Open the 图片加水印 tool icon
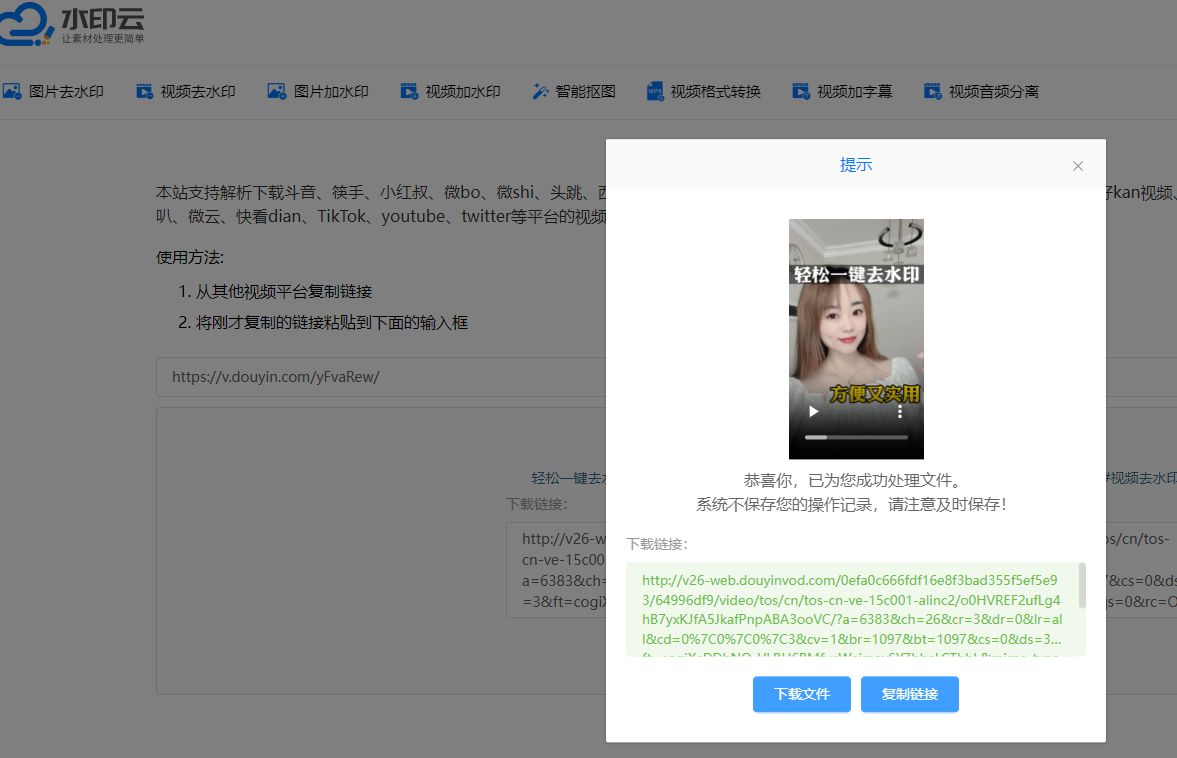The width and height of the screenshot is (1177, 758). click(x=275, y=91)
